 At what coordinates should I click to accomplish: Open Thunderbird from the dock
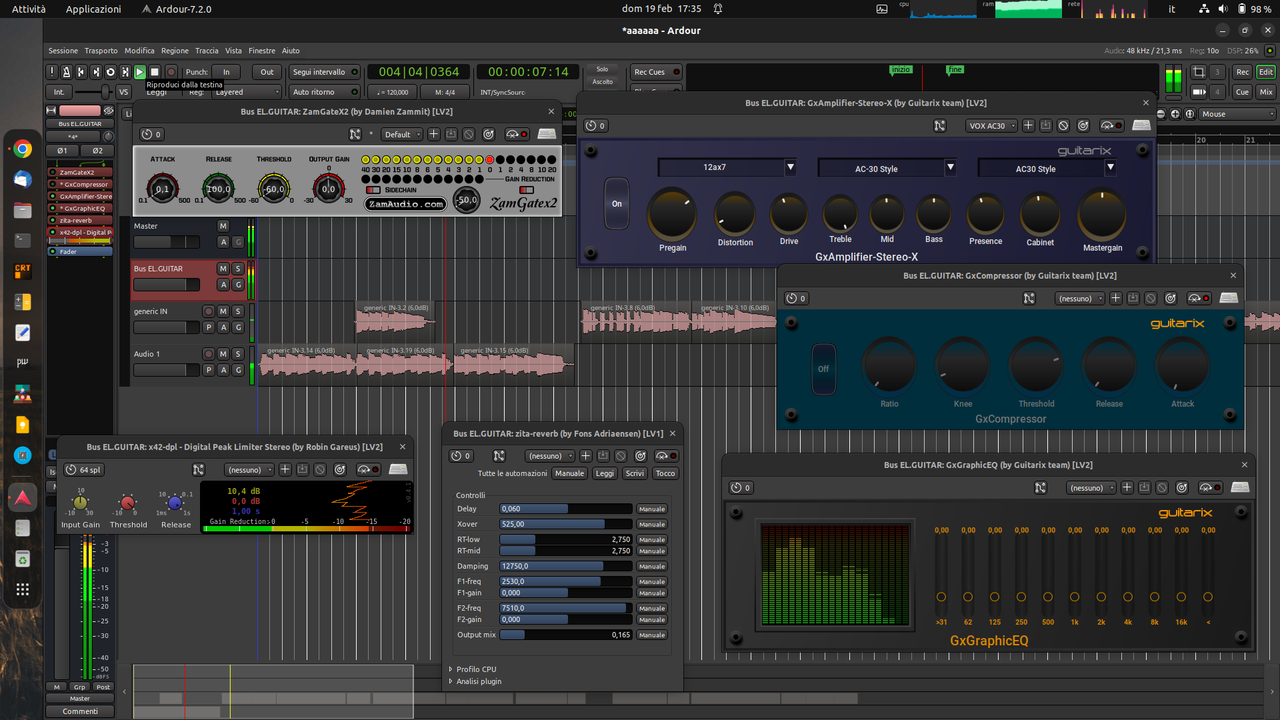[22, 180]
